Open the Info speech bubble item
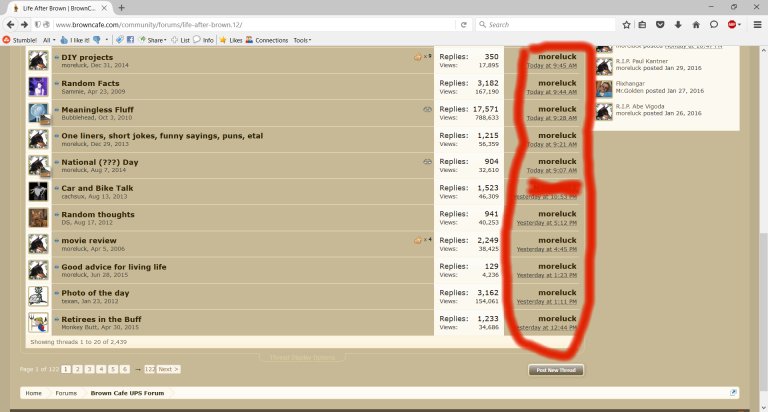Image resolution: width=768 pixels, height=412 pixels. pyautogui.click(x=203, y=40)
